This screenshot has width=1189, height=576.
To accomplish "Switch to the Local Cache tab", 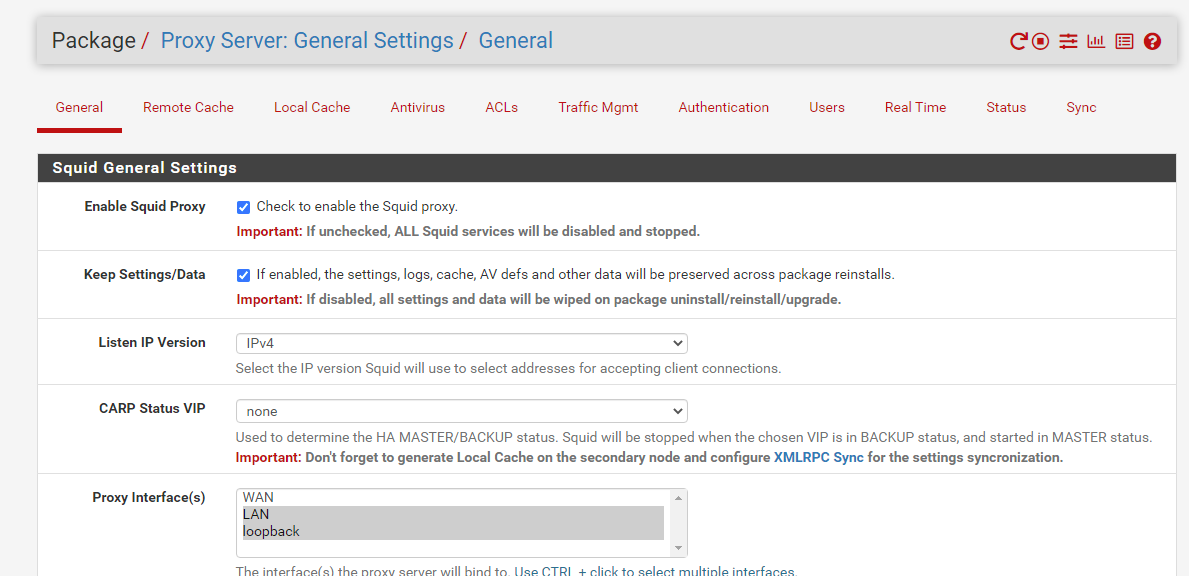I will [312, 108].
